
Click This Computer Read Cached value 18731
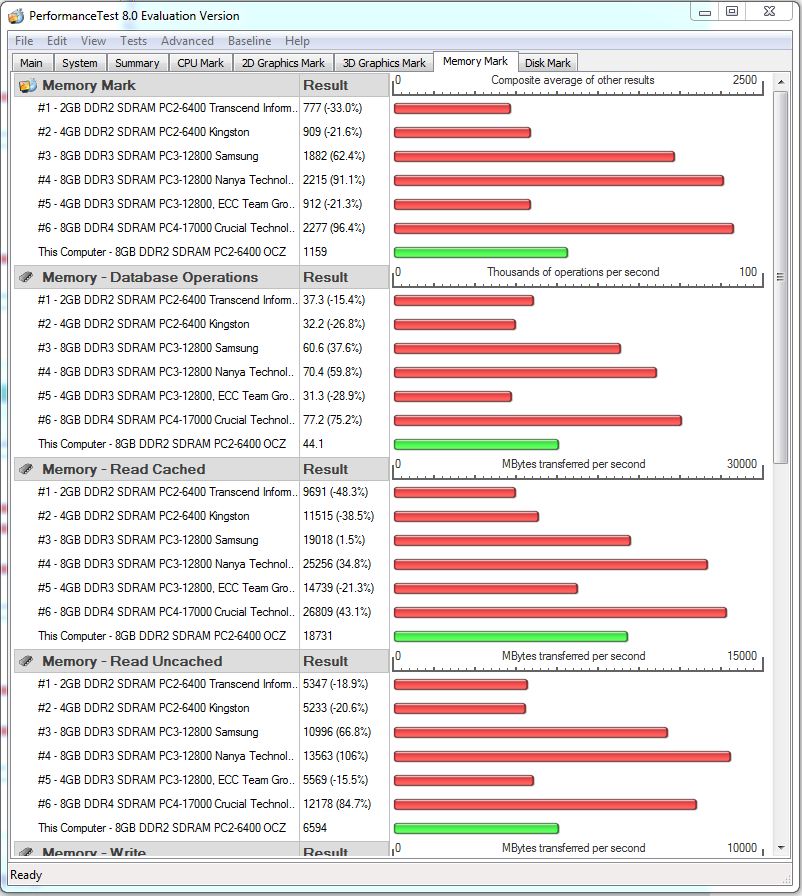point(318,636)
